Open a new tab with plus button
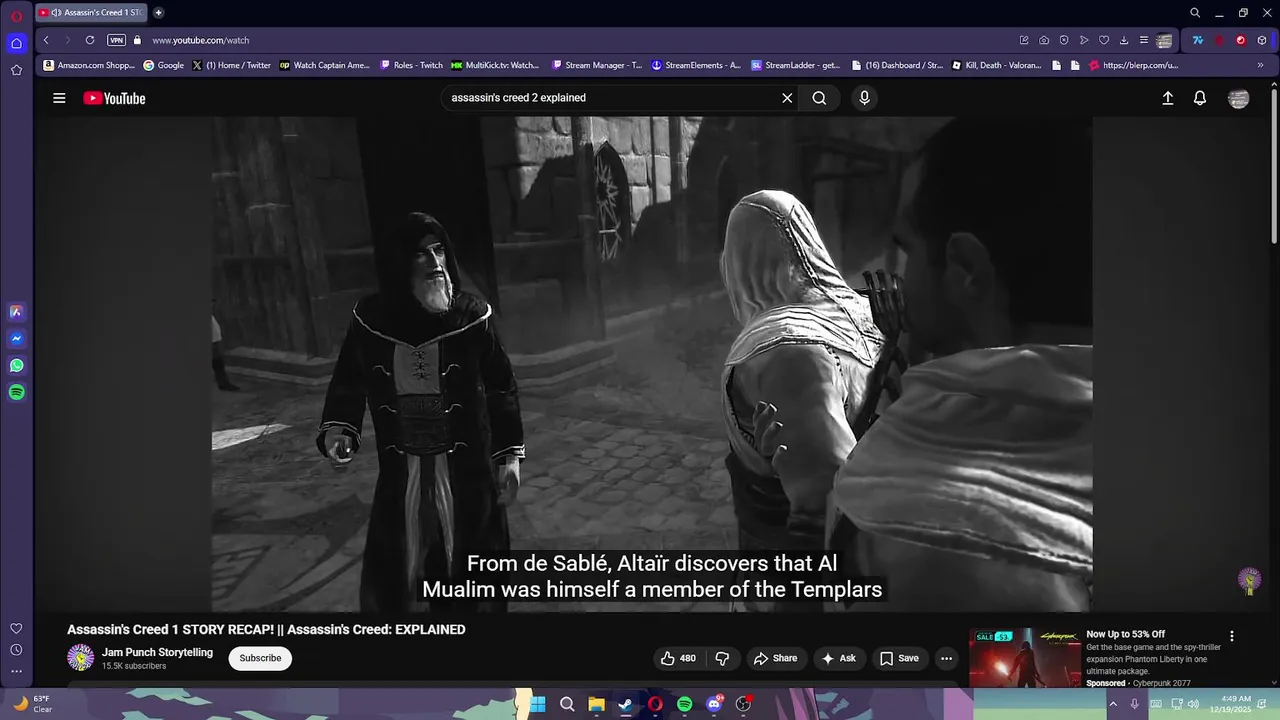 pyautogui.click(x=158, y=13)
